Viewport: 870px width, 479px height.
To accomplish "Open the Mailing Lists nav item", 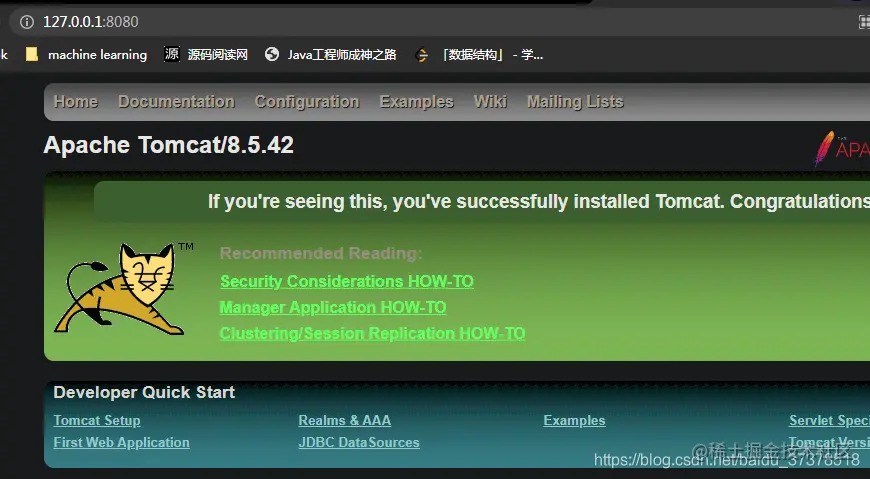I will tap(575, 102).
